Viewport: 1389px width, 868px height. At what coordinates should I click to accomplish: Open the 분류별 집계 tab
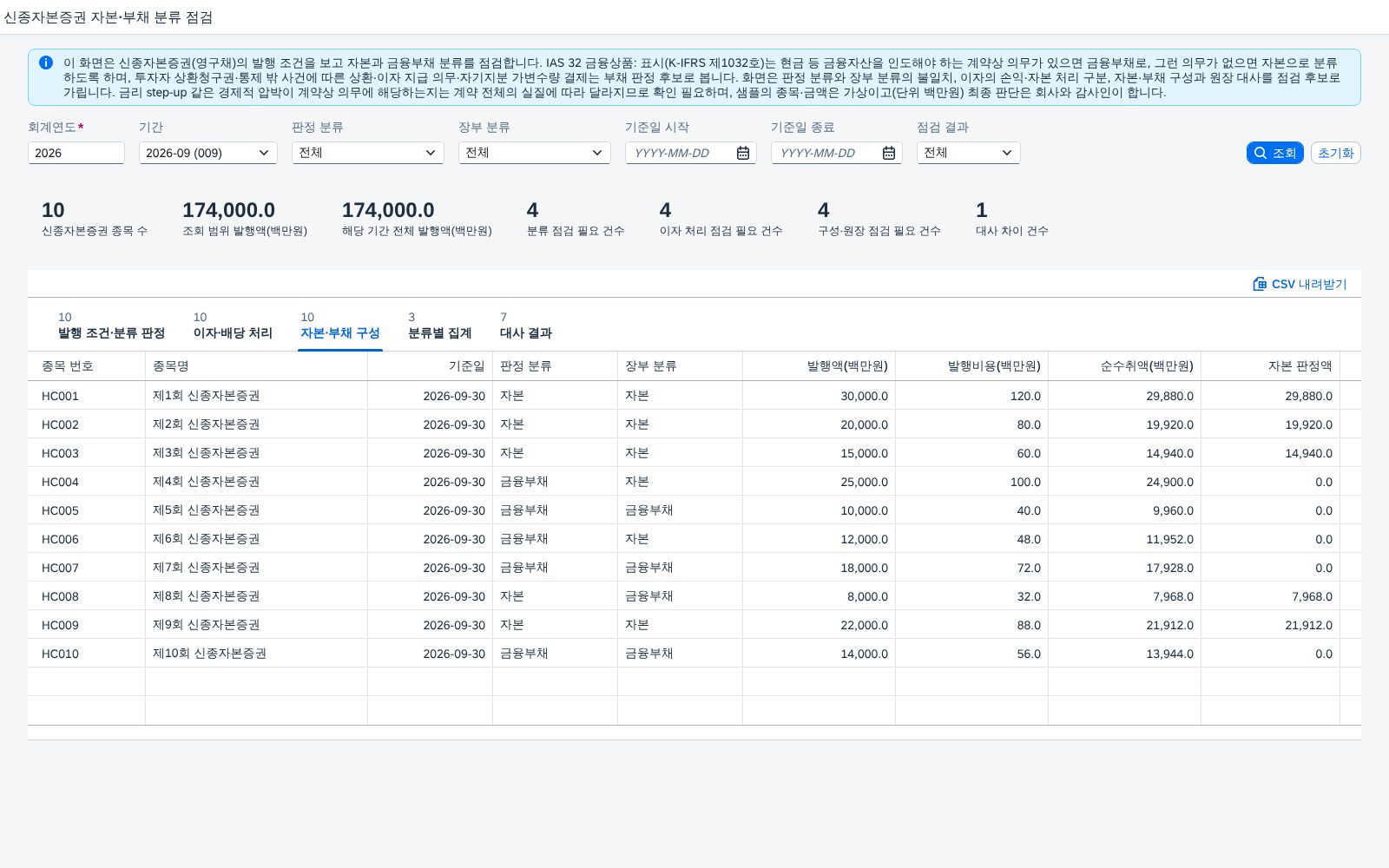440,325
